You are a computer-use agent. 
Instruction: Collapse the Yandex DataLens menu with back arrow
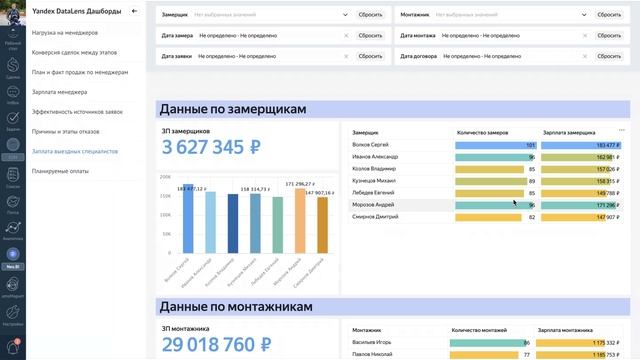point(134,11)
